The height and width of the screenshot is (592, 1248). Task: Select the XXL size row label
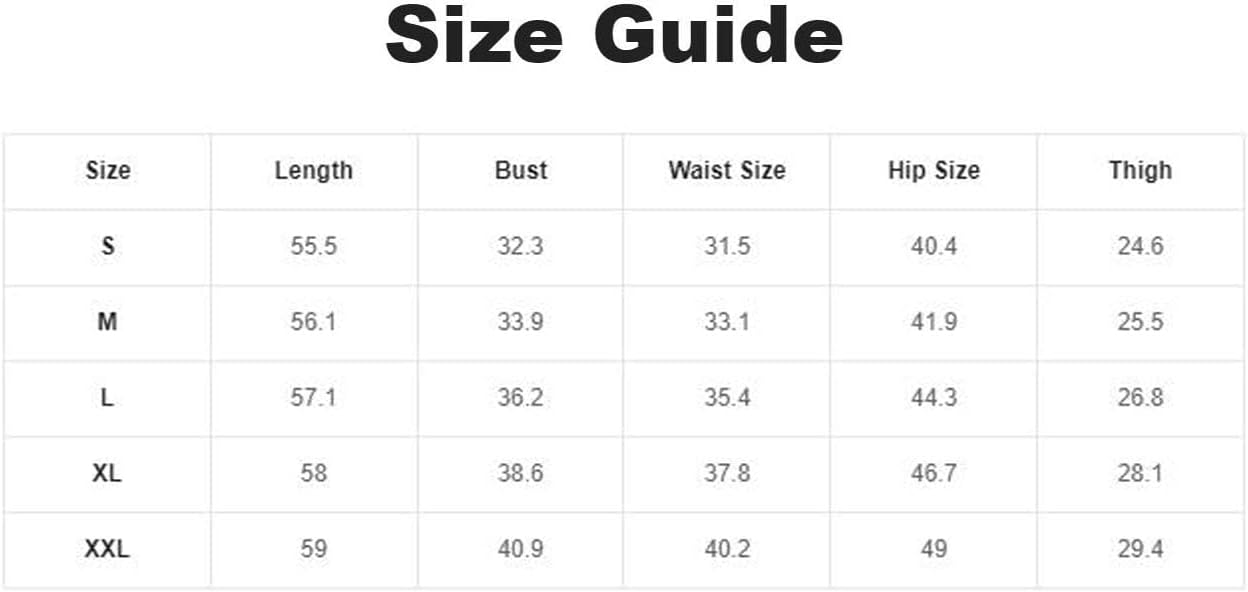(x=107, y=549)
